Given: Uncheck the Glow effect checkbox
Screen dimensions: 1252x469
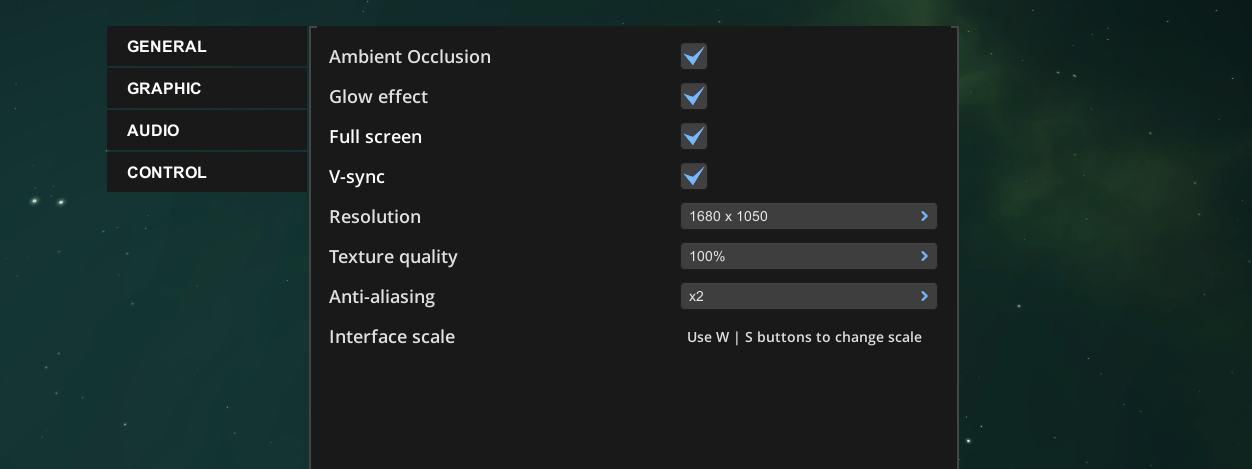Looking at the screenshot, I should pyautogui.click(x=693, y=96).
